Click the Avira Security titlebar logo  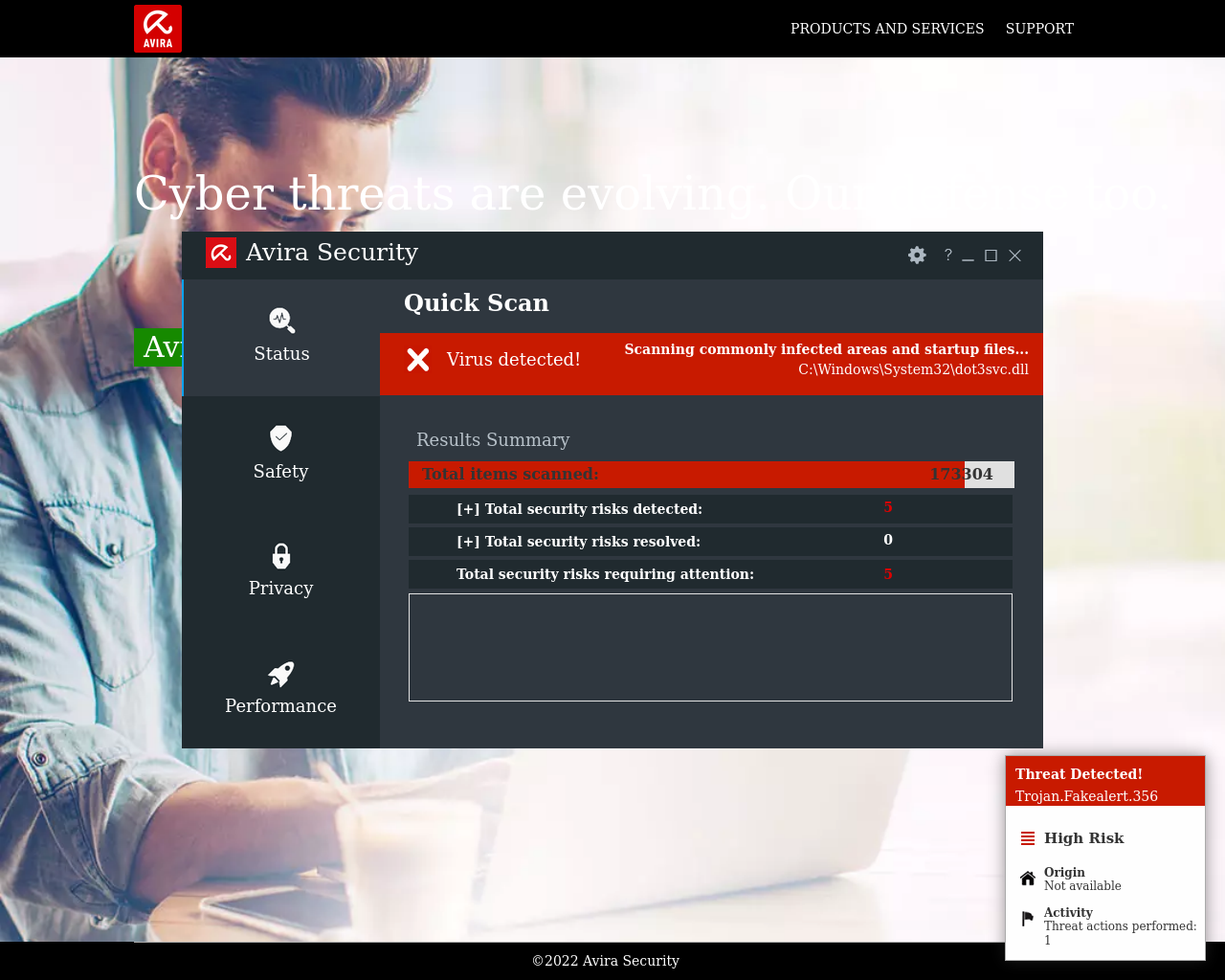(x=221, y=253)
